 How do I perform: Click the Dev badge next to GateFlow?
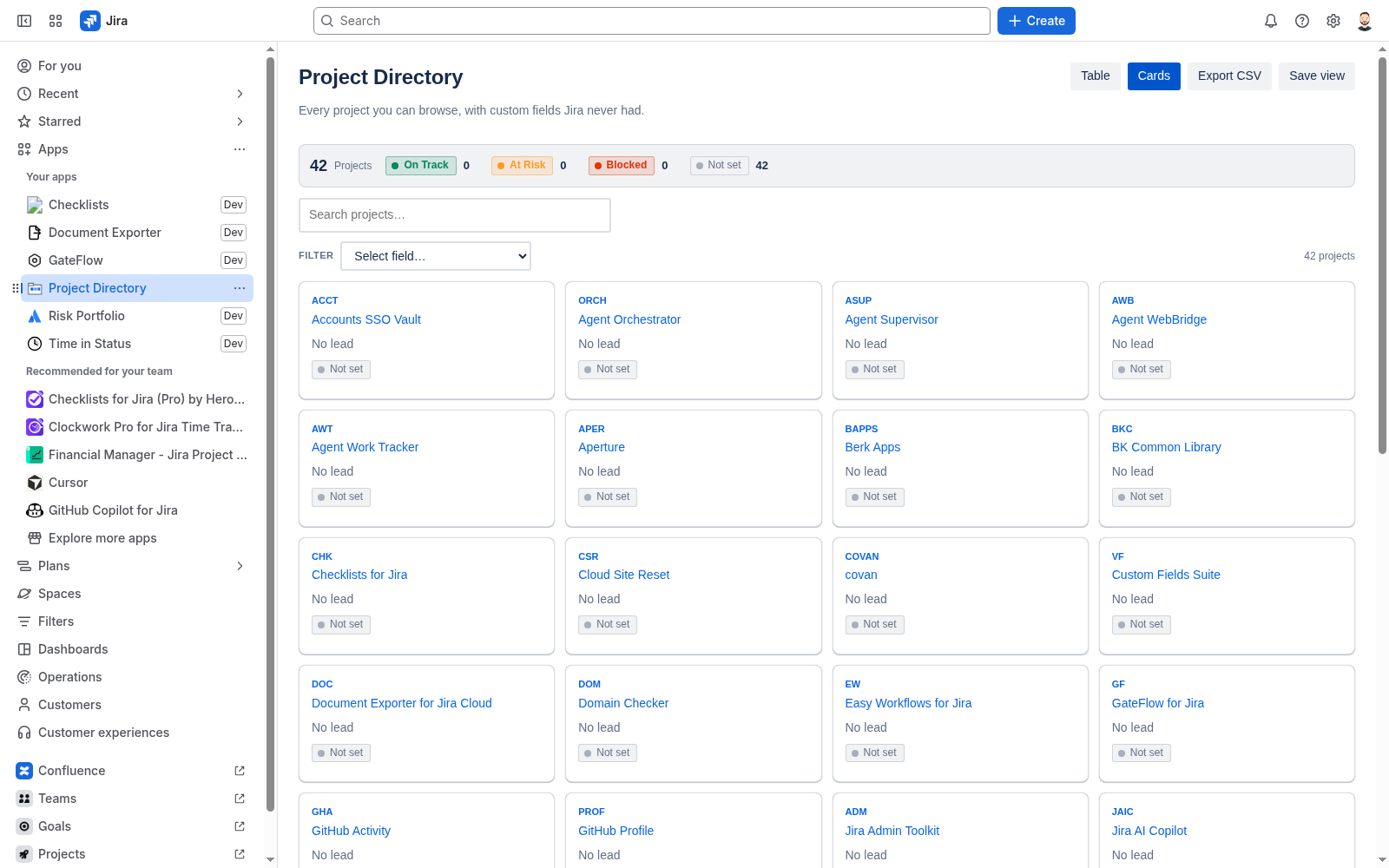coord(234,260)
